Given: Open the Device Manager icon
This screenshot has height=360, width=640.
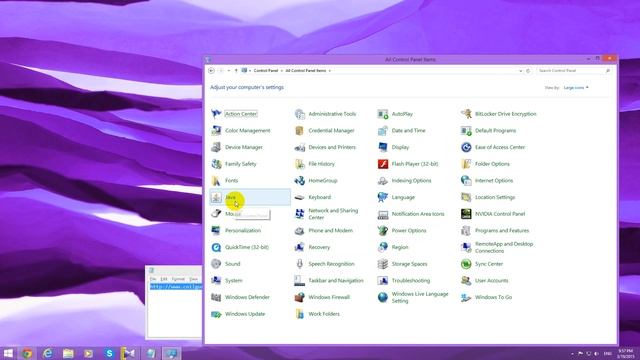Looking at the screenshot, I should coord(216,147).
